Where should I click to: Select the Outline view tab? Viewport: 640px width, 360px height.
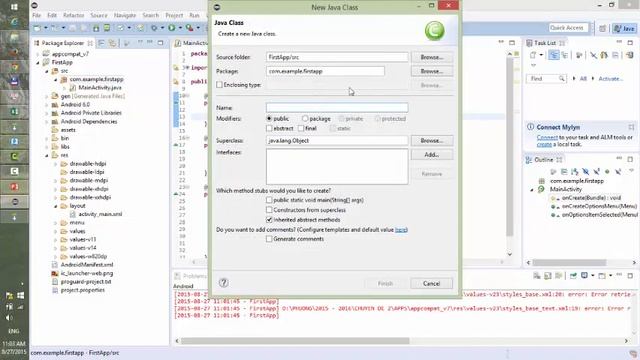544,160
